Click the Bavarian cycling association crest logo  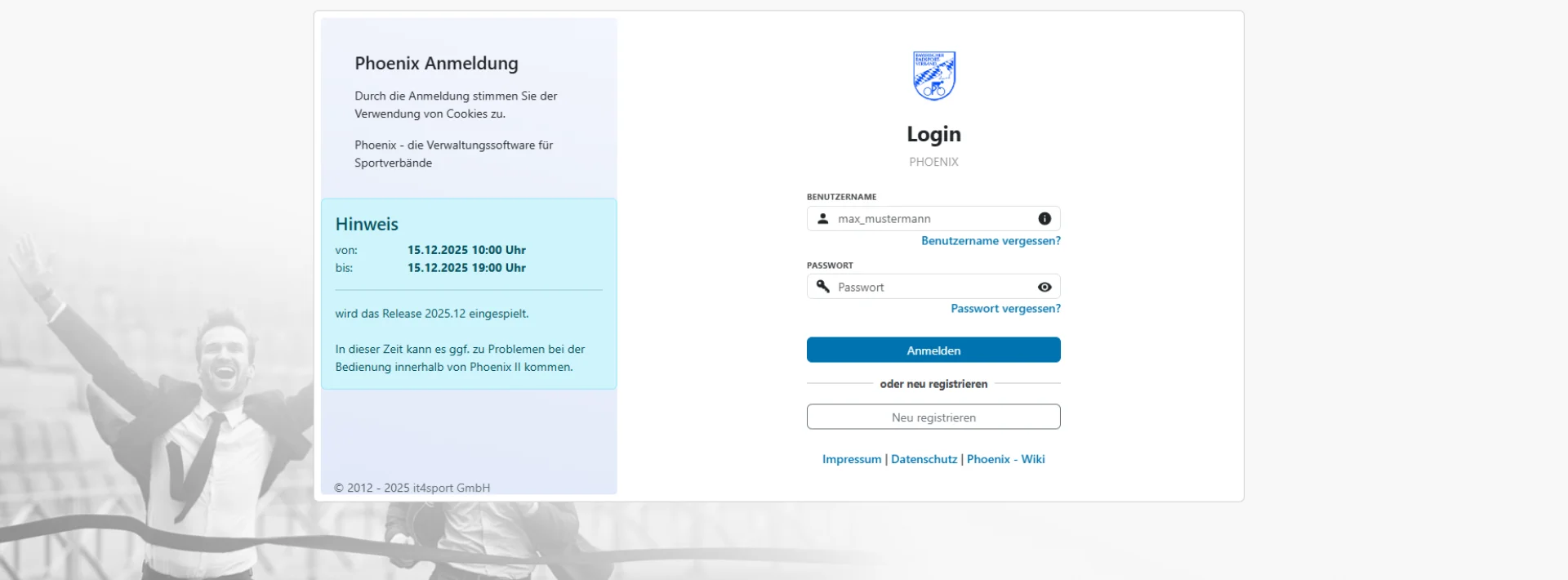pos(933,76)
